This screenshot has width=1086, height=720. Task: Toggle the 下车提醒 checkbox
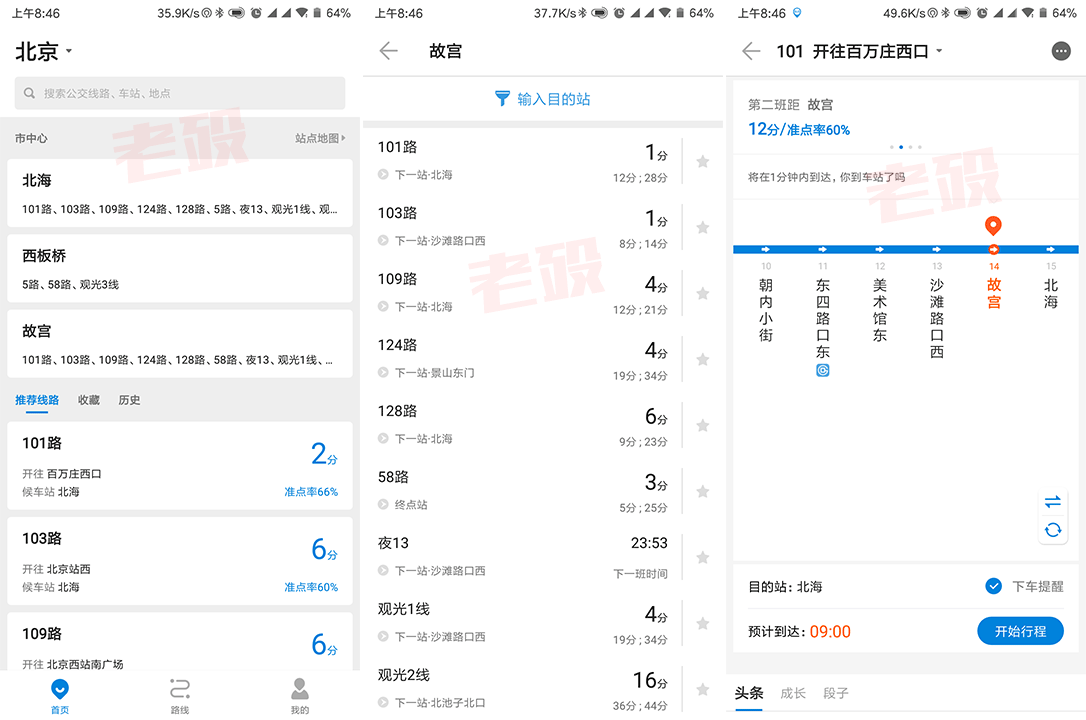(x=992, y=586)
